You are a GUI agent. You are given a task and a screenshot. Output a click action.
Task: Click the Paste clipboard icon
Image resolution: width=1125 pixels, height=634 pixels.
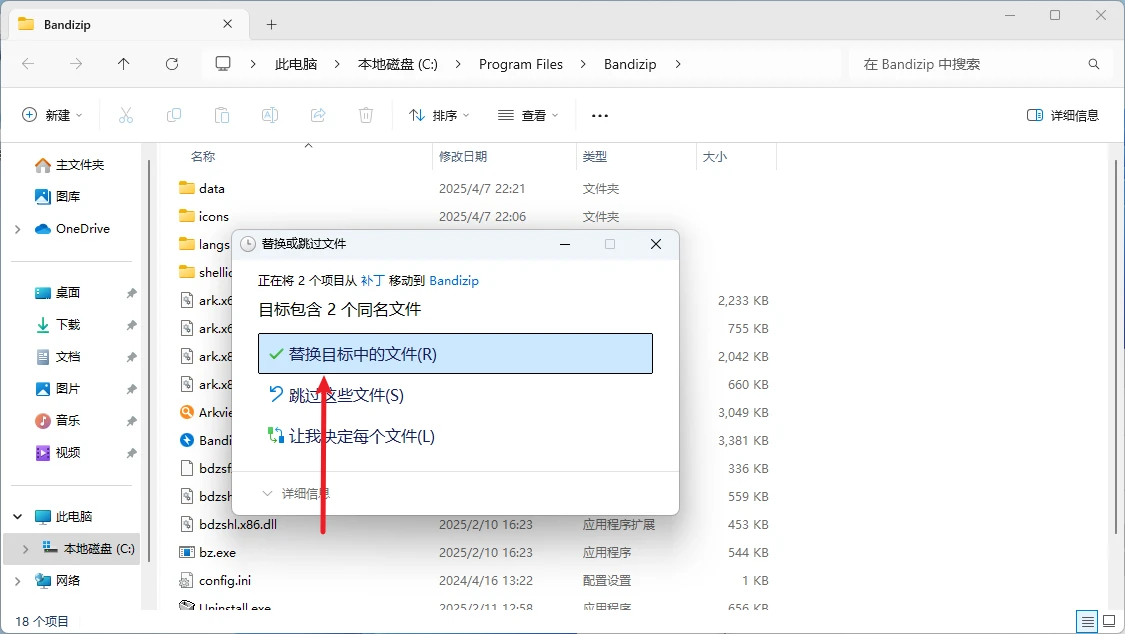222,115
